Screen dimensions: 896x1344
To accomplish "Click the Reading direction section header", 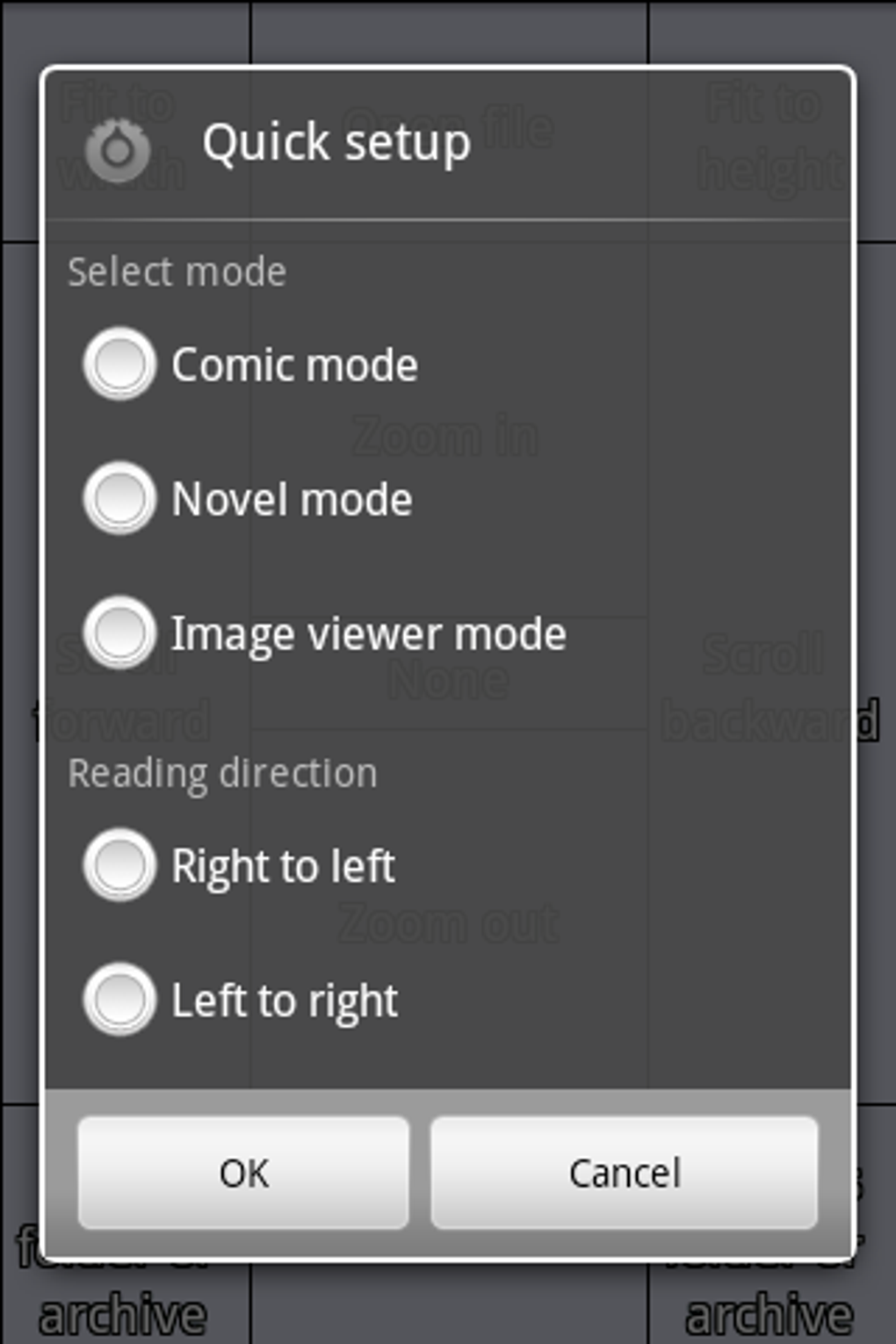I will pyautogui.click(x=222, y=774).
